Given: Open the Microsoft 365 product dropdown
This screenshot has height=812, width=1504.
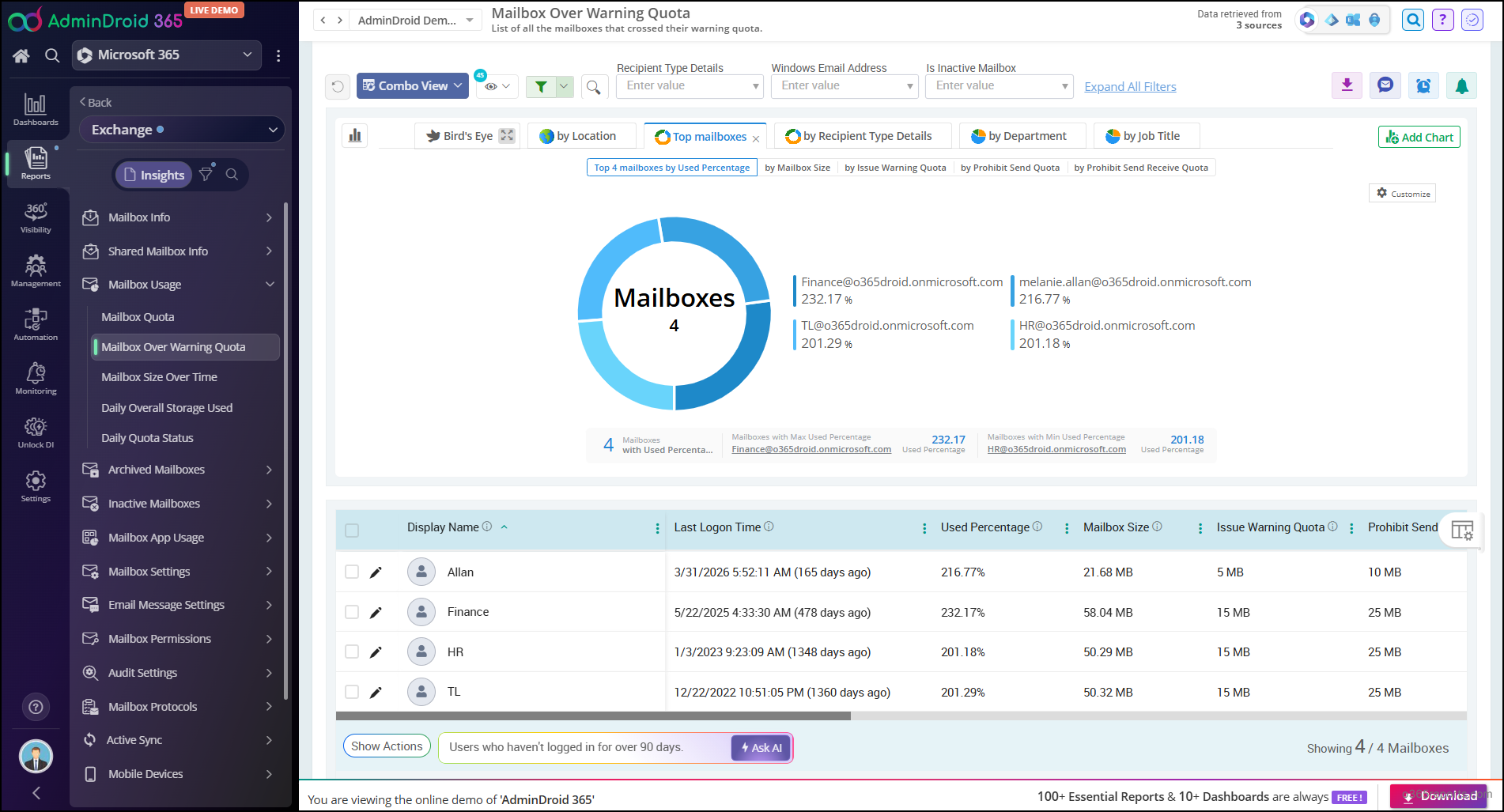Looking at the screenshot, I should (167, 55).
